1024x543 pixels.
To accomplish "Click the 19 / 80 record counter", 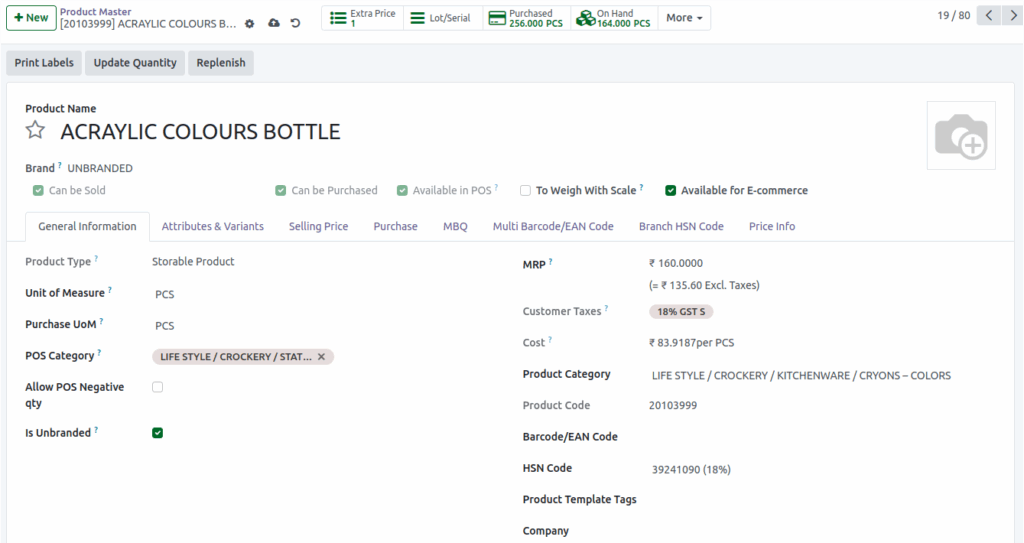I will 953,15.
